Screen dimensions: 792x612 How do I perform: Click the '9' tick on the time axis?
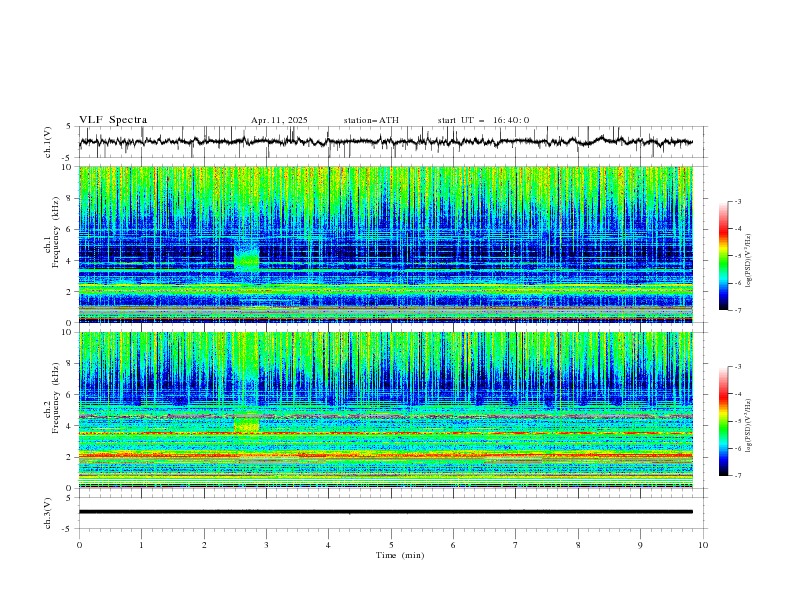(640, 545)
